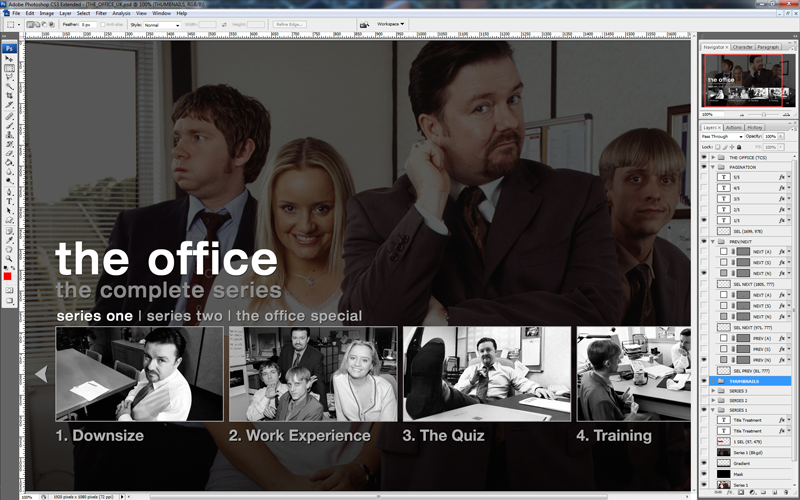Open the Workspace dropdown
The image size is (800, 500).
(390, 24)
